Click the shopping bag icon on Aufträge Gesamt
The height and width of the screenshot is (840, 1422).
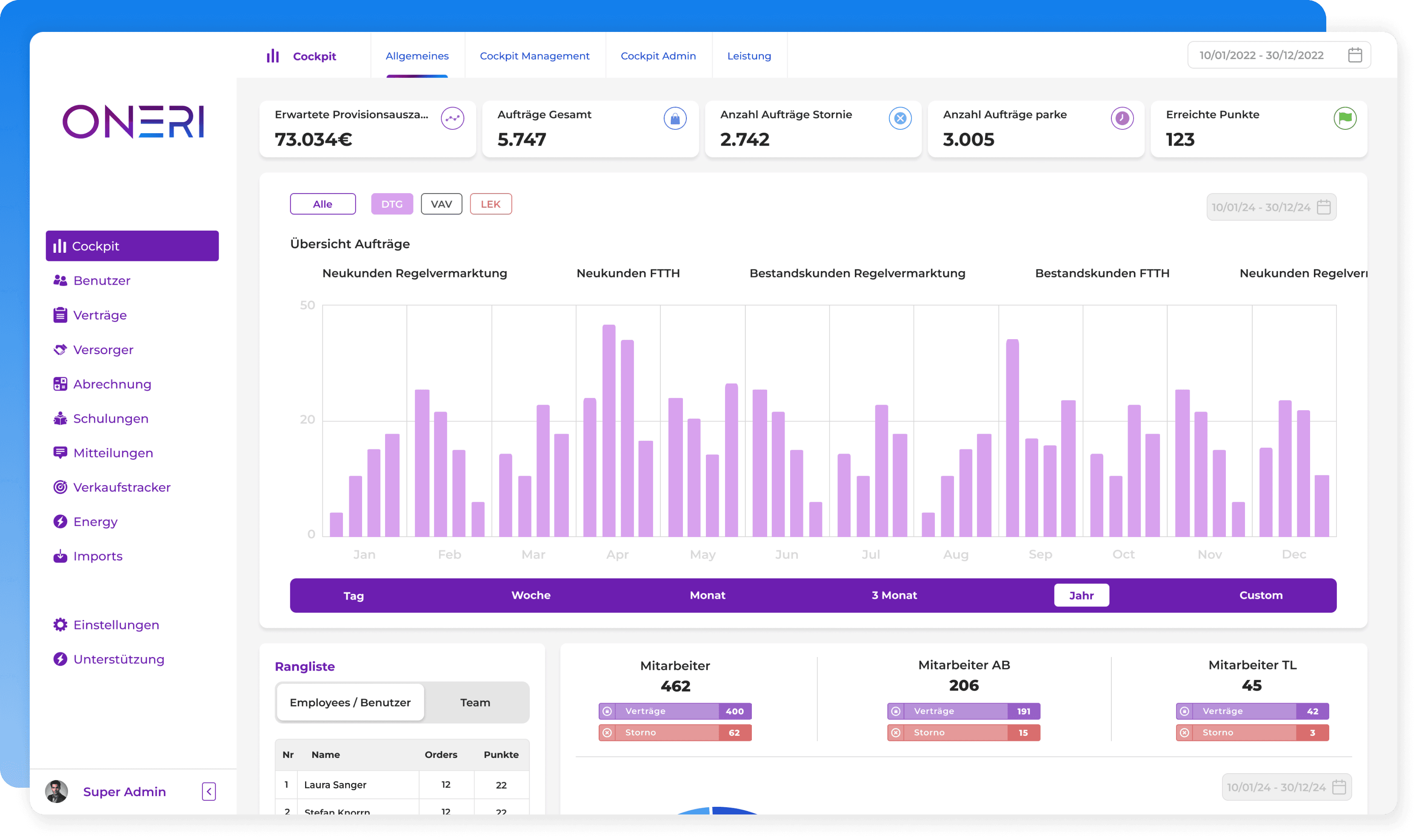pyautogui.click(x=674, y=118)
